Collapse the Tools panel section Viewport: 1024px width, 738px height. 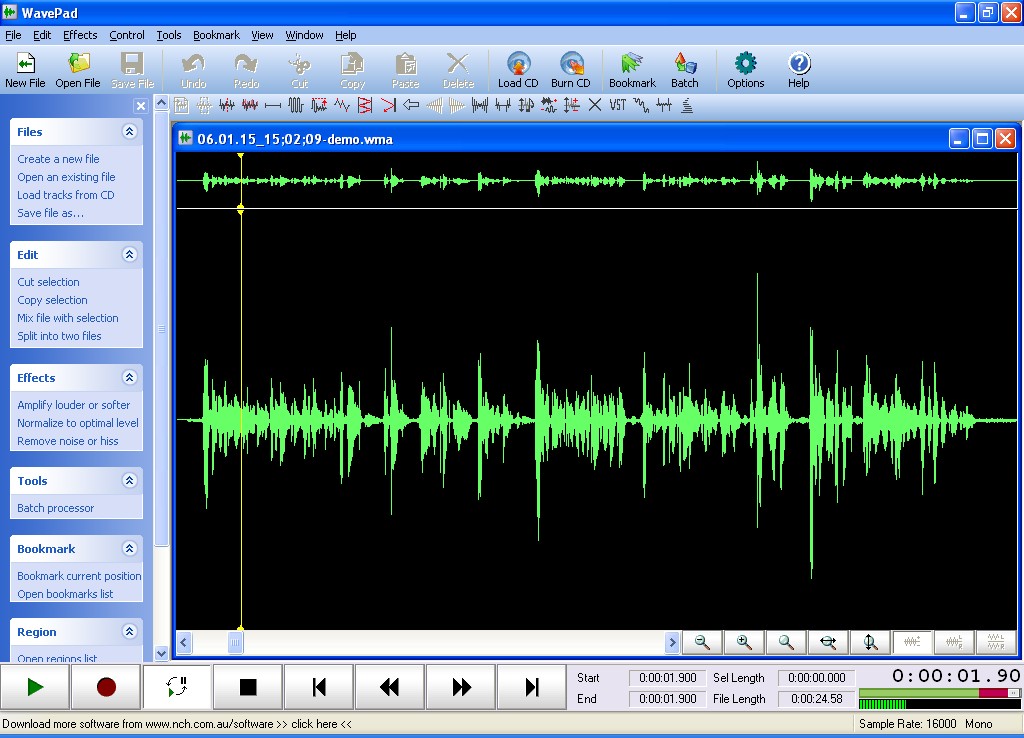129,480
